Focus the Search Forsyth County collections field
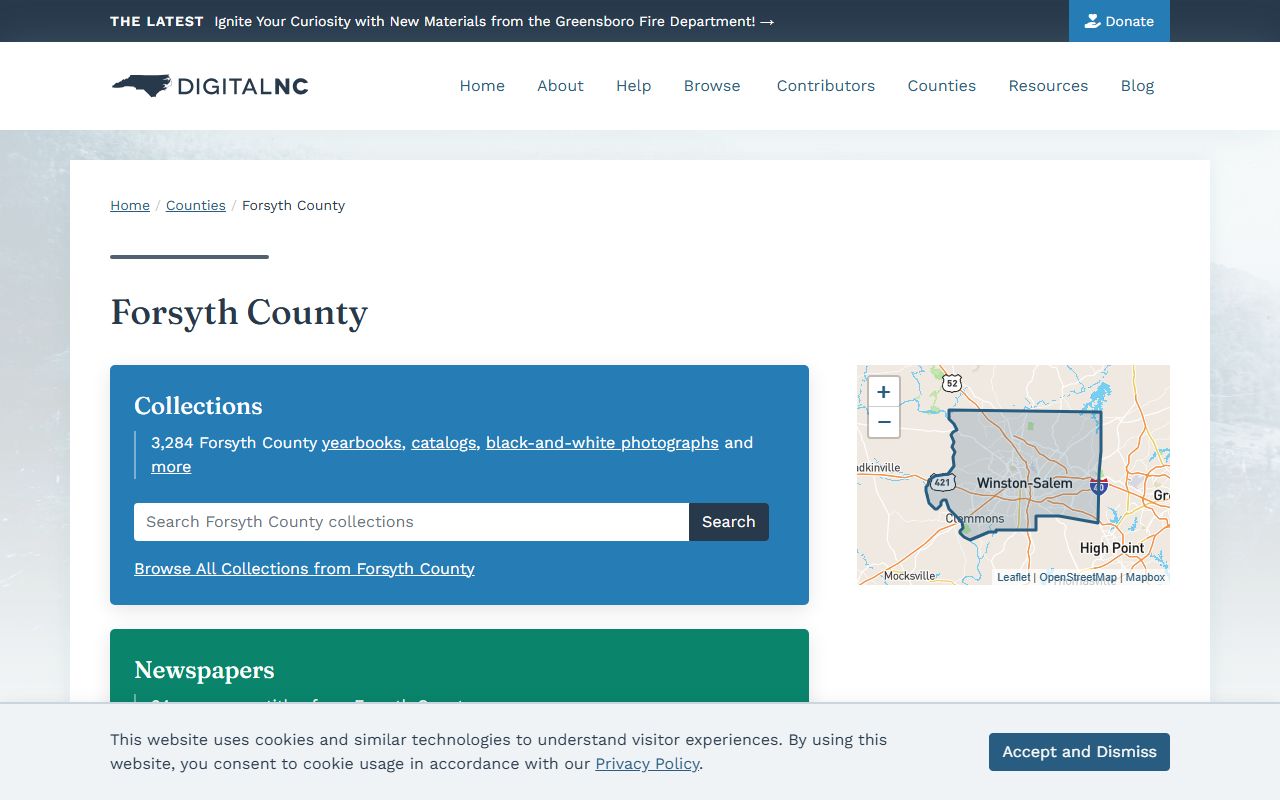Image resolution: width=1280 pixels, height=800 pixels. (x=411, y=522)
